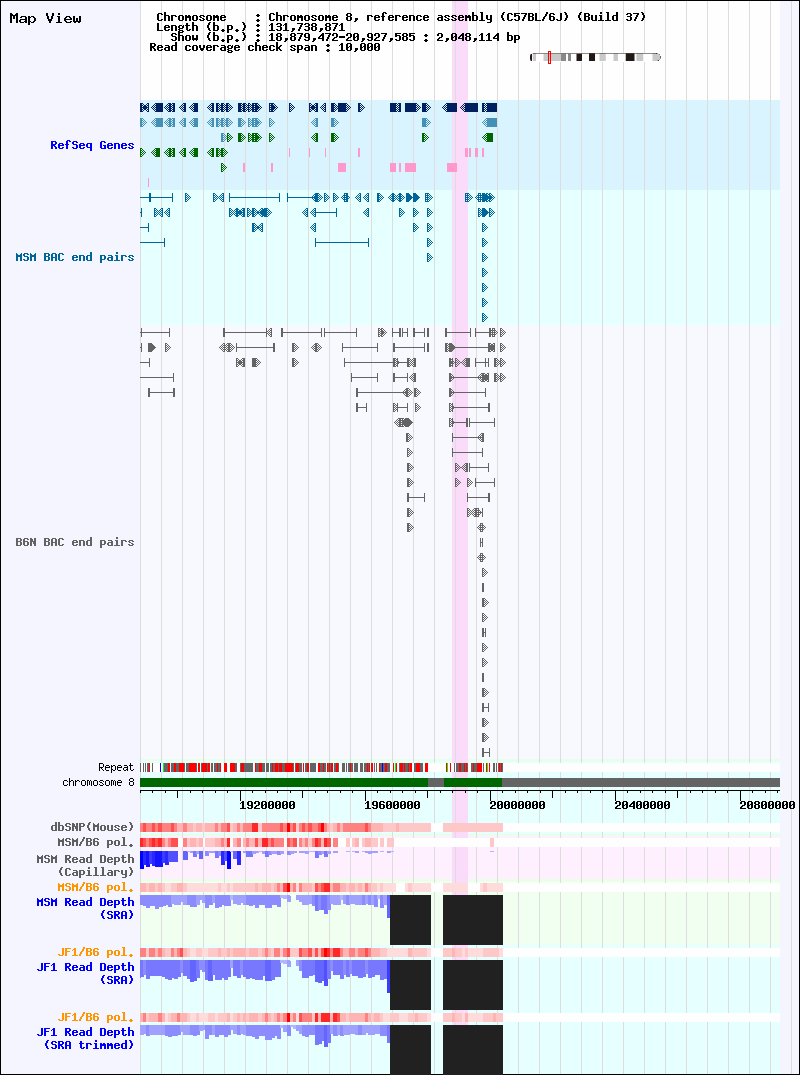
Task: Click the 20400000 axis coordinate
Action: tap(644, 804)
